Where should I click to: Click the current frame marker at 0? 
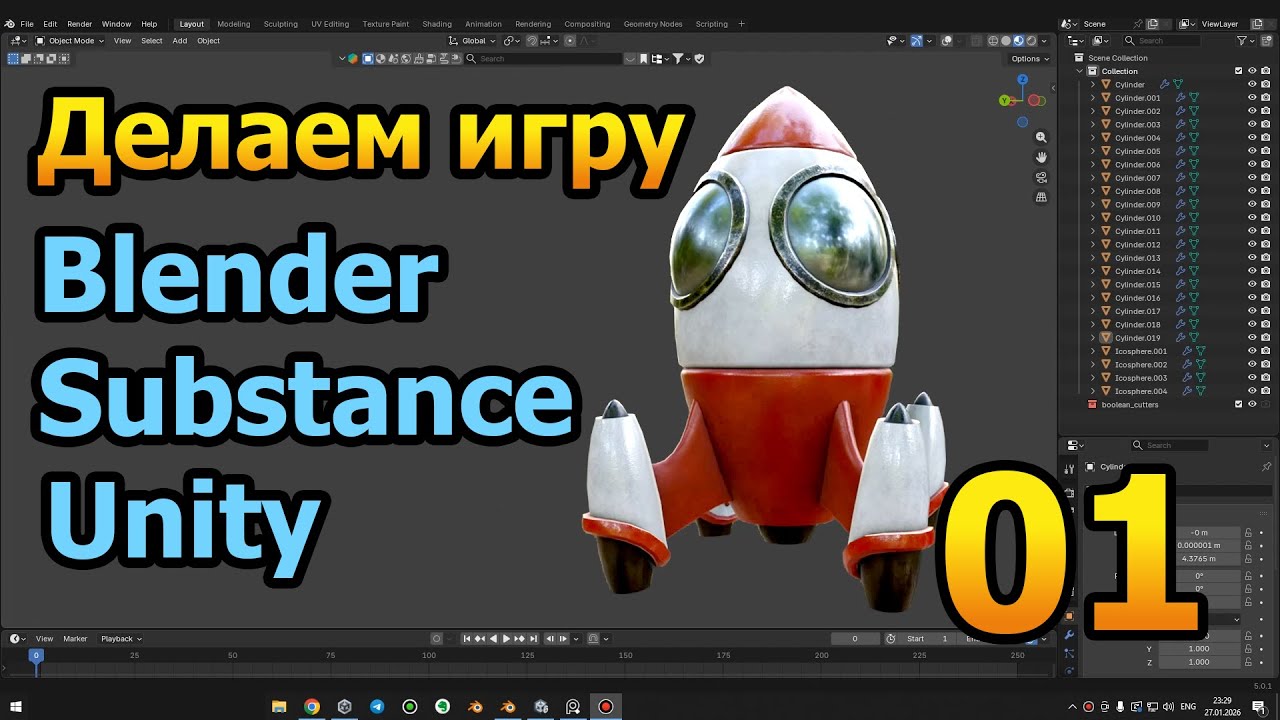[x=36, y=656]
